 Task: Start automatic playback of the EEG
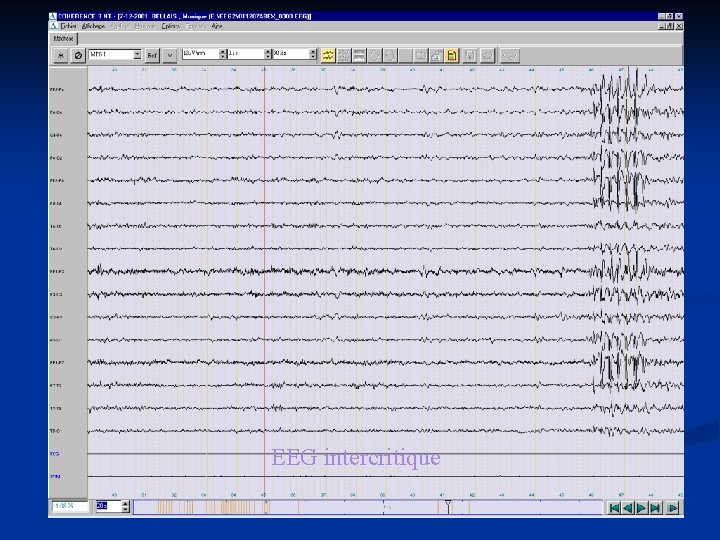pos(673,508)
